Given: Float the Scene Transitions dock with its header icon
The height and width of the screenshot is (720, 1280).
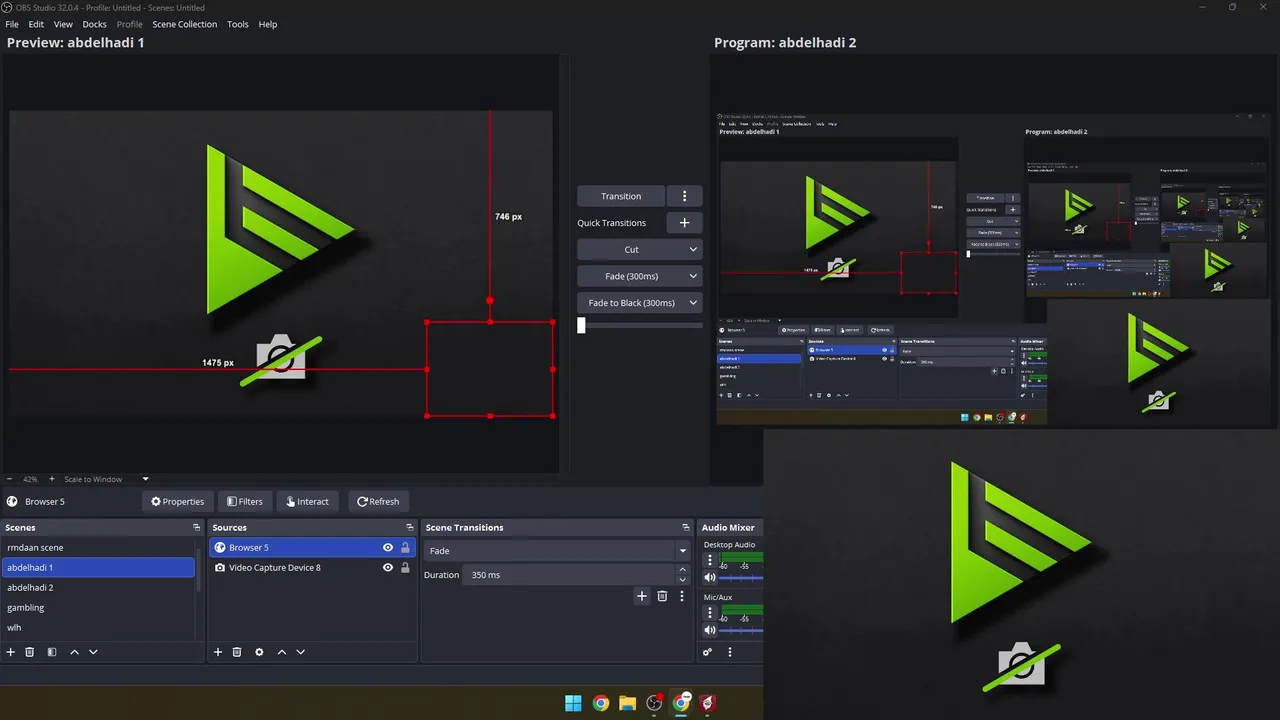Looking at the screenshot, I should [685, 527].
